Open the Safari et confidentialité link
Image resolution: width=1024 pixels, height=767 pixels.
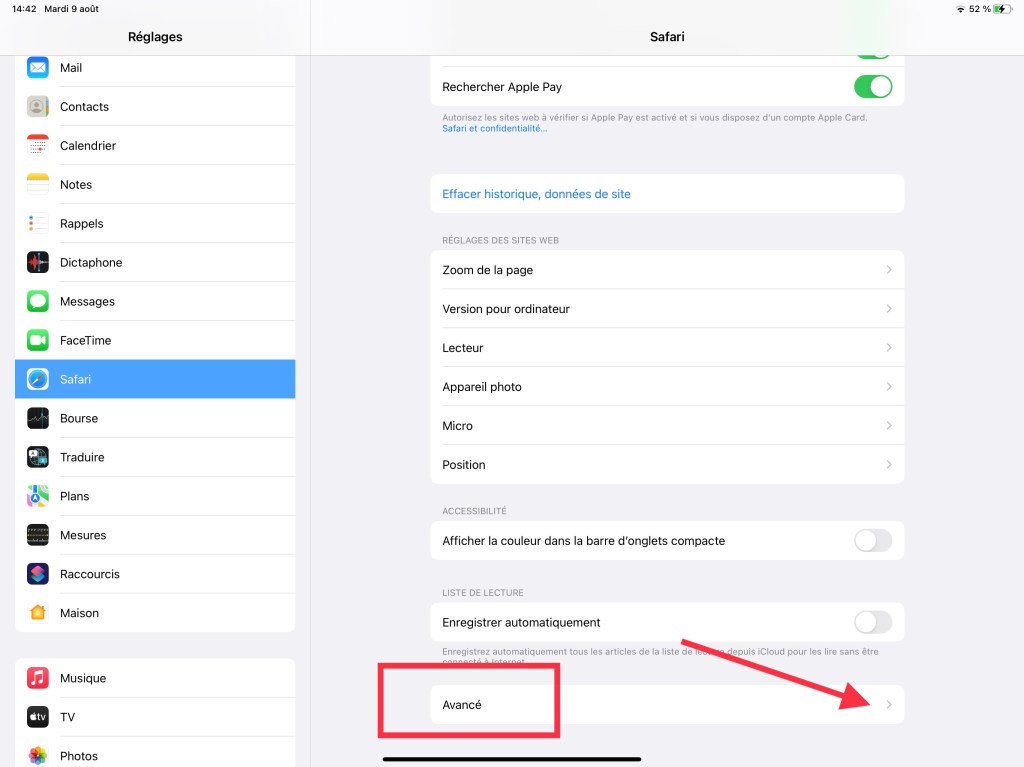[494, 128]
